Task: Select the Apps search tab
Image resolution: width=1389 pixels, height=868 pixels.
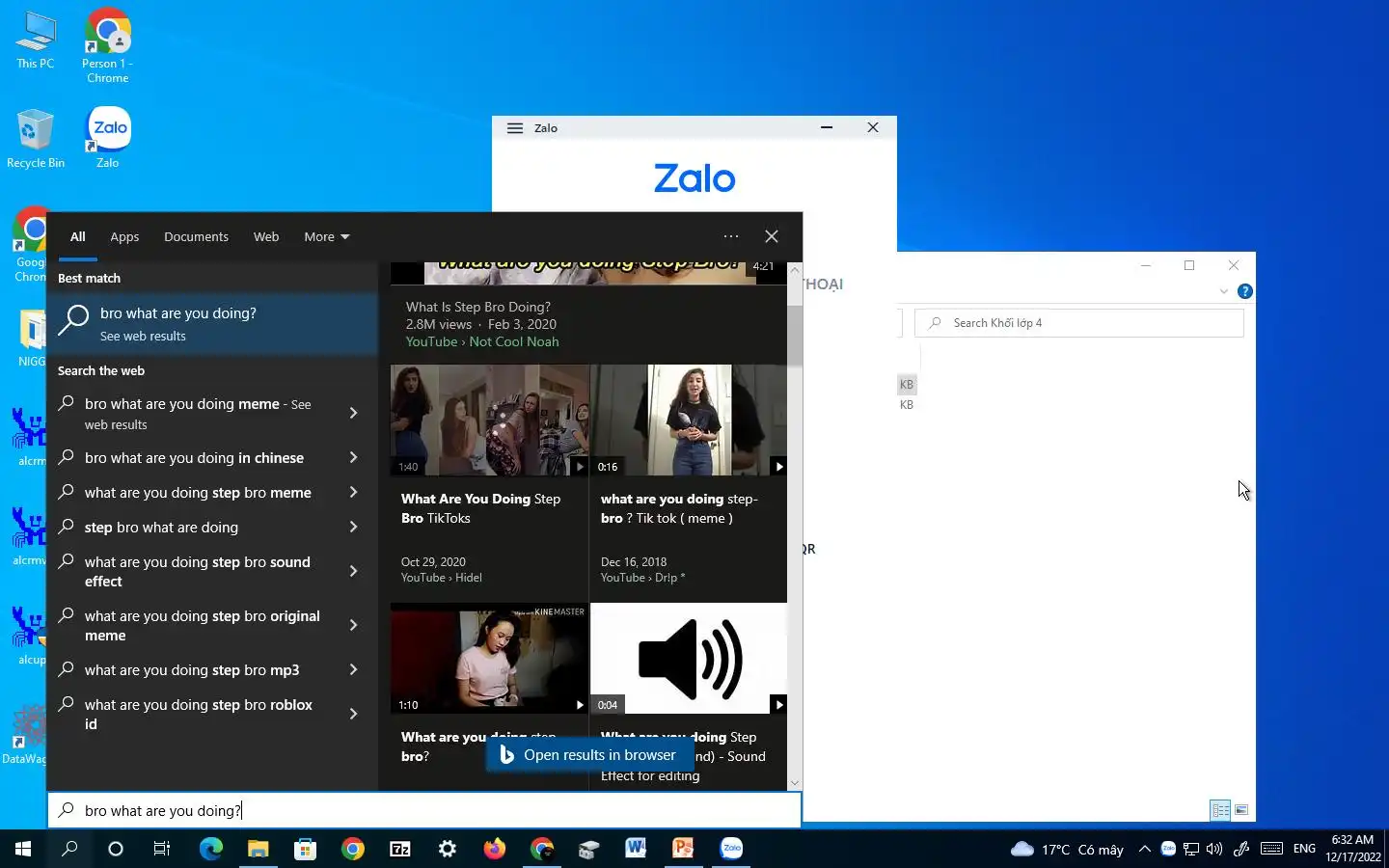Action: [x=124, y=236]
